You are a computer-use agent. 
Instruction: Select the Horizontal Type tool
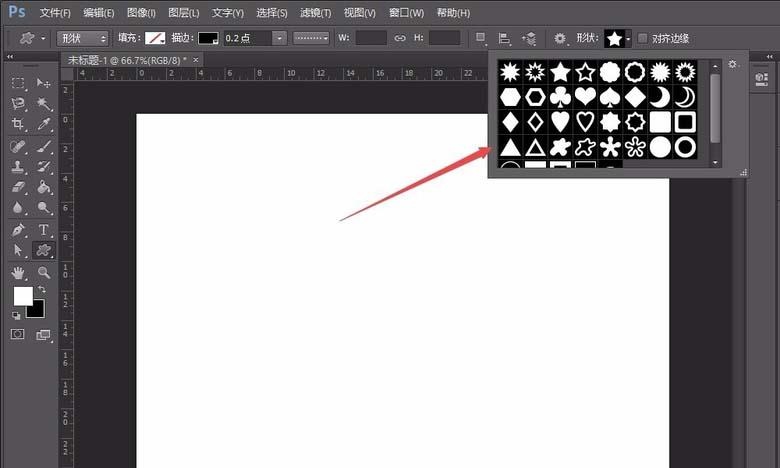click(x=43, y=230)
